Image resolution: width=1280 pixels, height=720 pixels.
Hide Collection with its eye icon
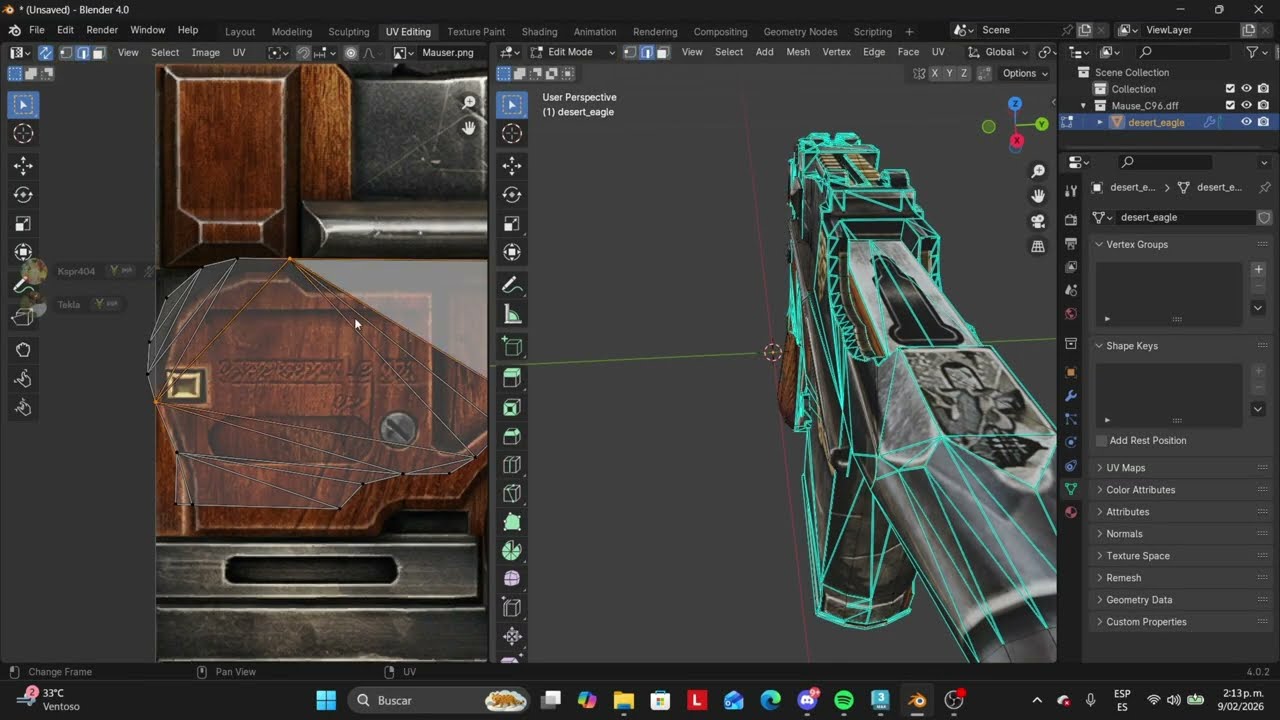(x=1246, y=89)
